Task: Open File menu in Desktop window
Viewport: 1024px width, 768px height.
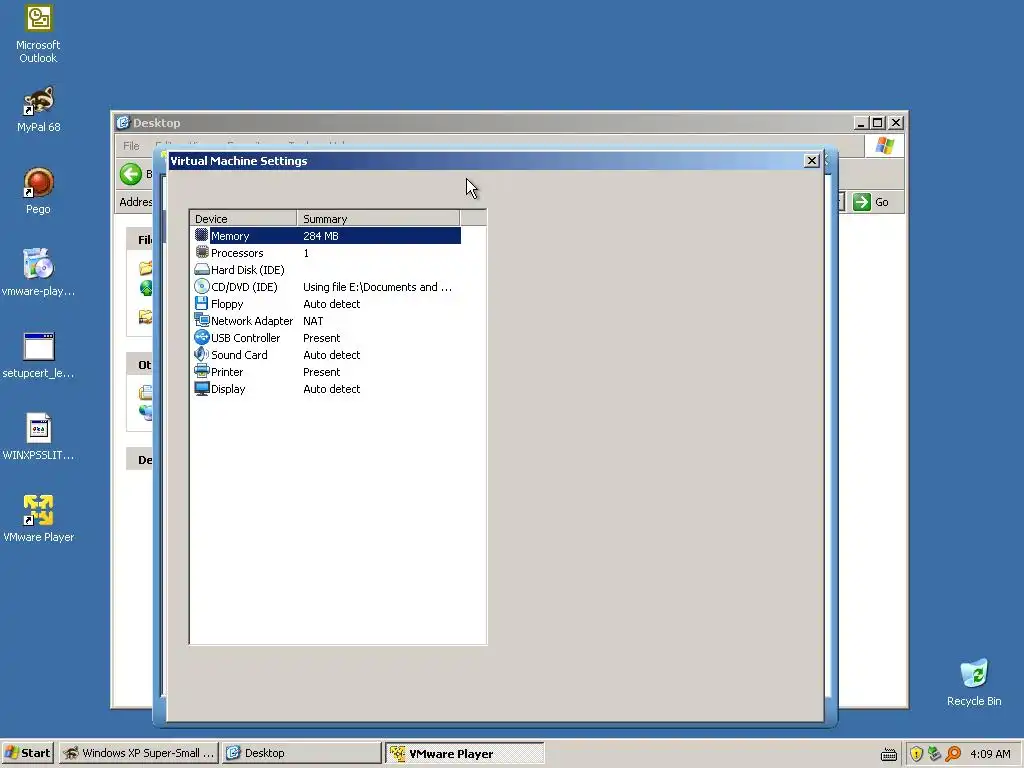Action: [131, 146]
